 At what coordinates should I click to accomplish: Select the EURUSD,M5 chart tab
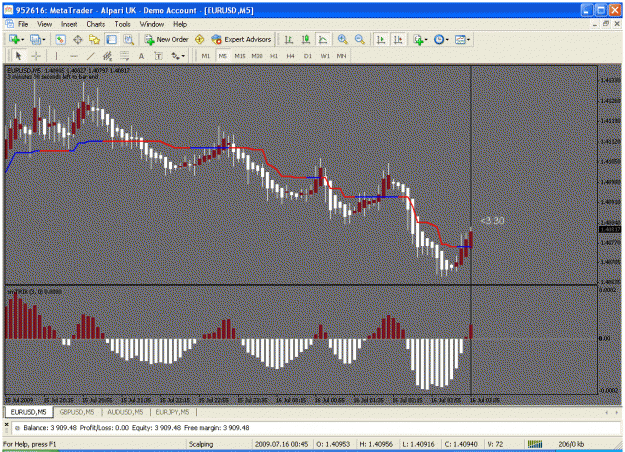tap(28, 412)
